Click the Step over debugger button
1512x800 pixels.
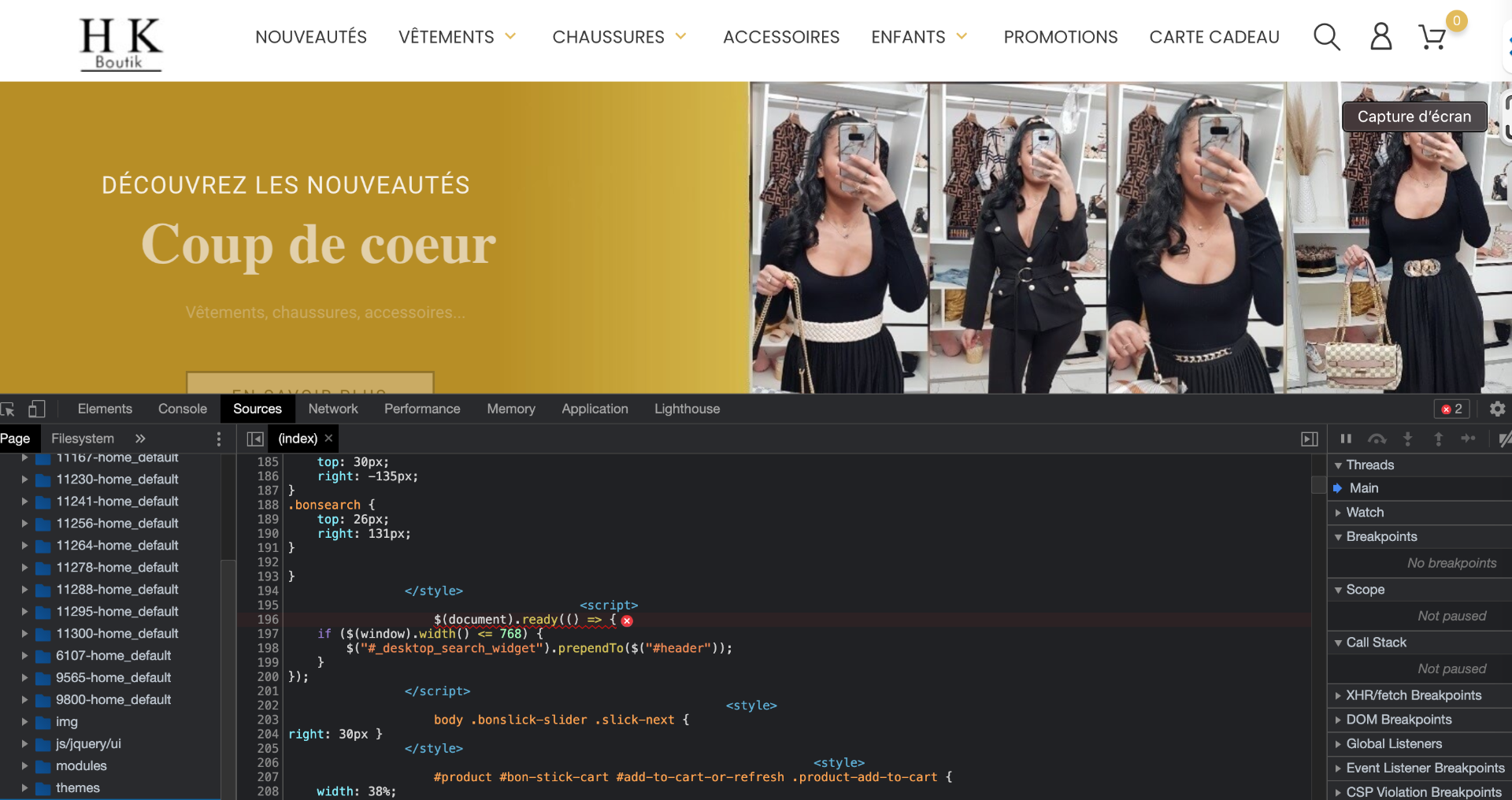pyautogui.click(x=1377, y=439)
